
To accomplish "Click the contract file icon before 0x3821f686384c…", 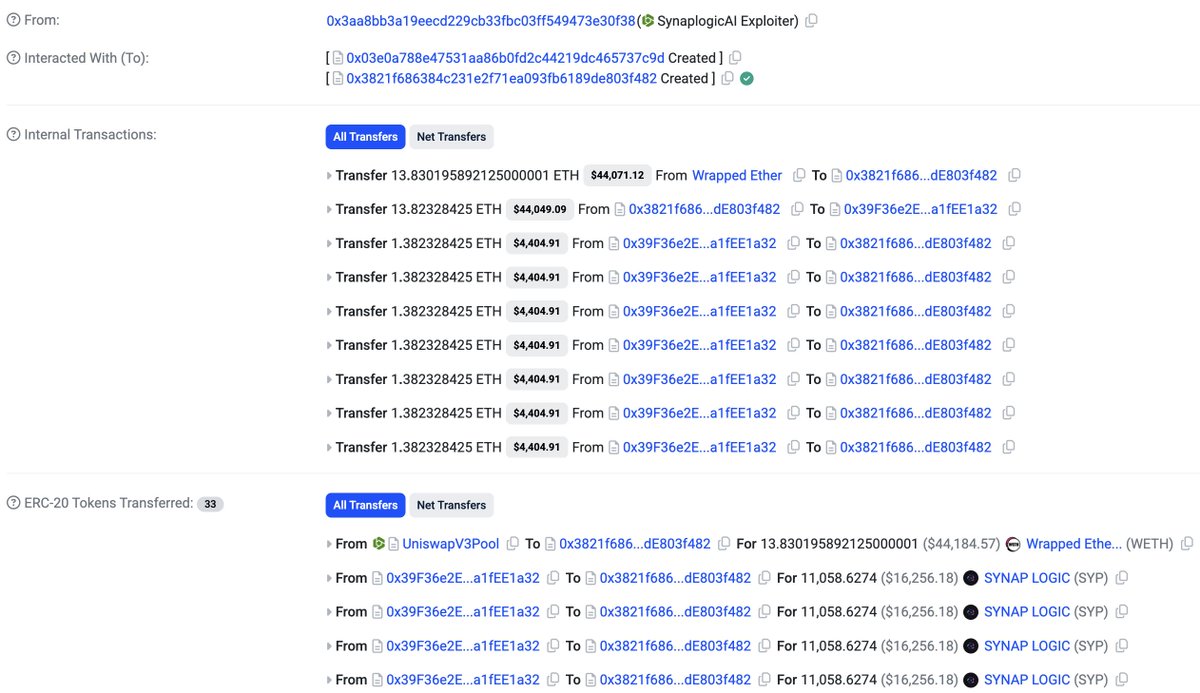I will (338, 78).
